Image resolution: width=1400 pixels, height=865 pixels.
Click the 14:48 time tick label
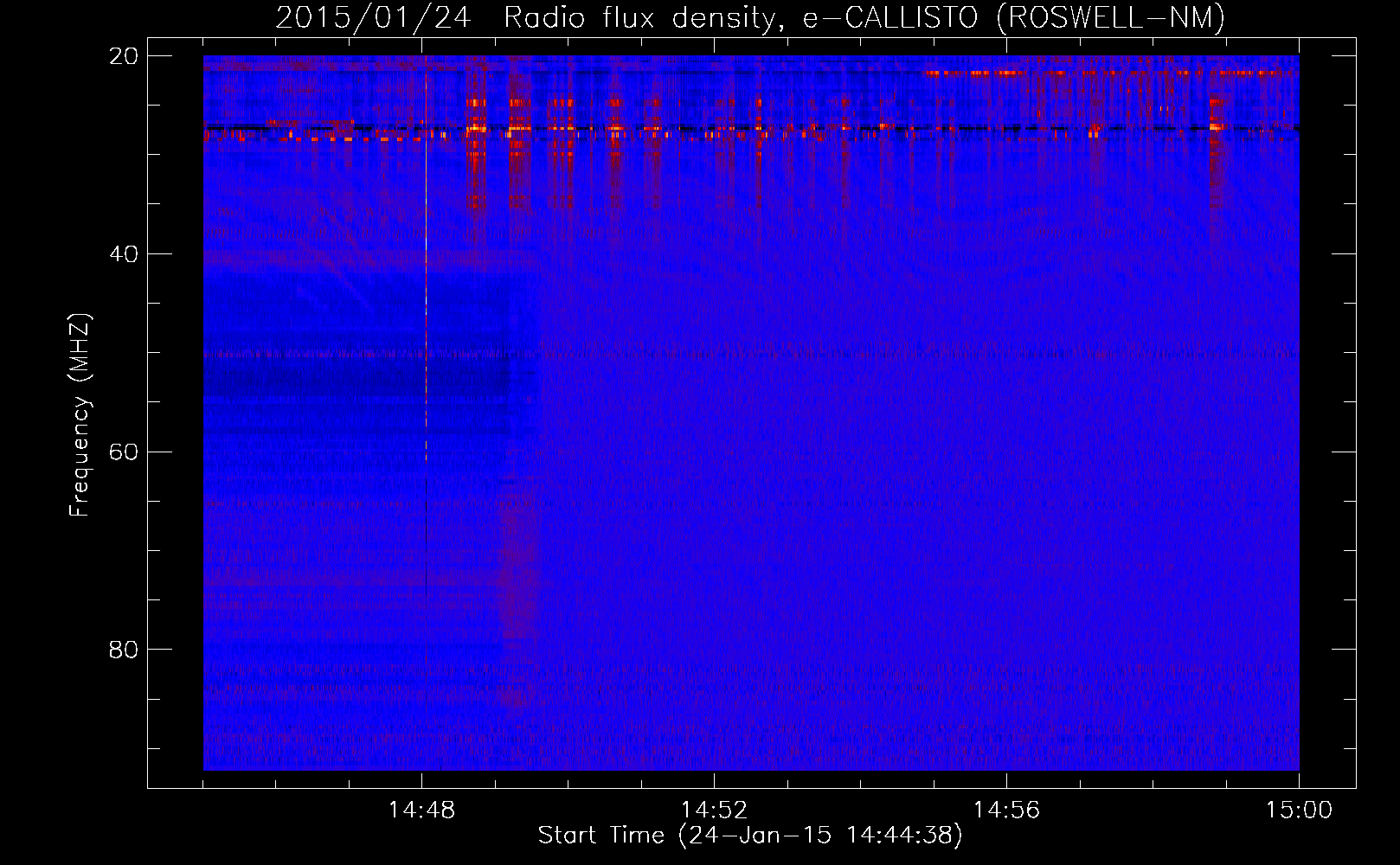[422, 811]
